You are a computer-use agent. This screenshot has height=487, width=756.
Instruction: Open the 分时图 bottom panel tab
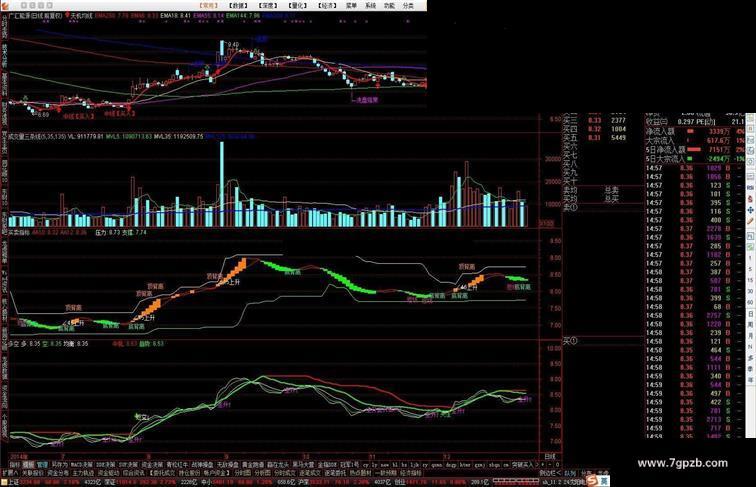(x=243, y=473)
